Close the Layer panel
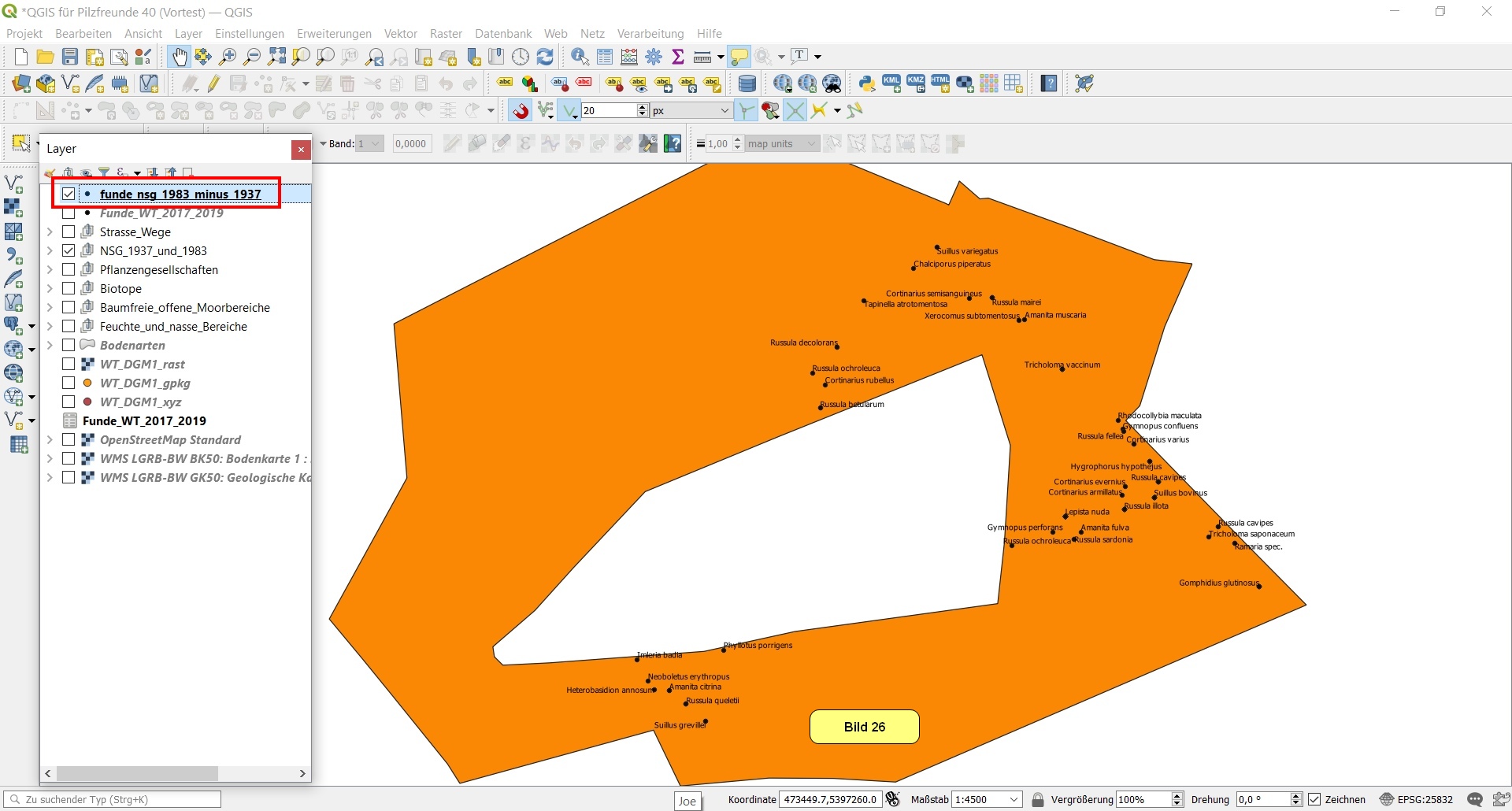 tap(301, 150)
